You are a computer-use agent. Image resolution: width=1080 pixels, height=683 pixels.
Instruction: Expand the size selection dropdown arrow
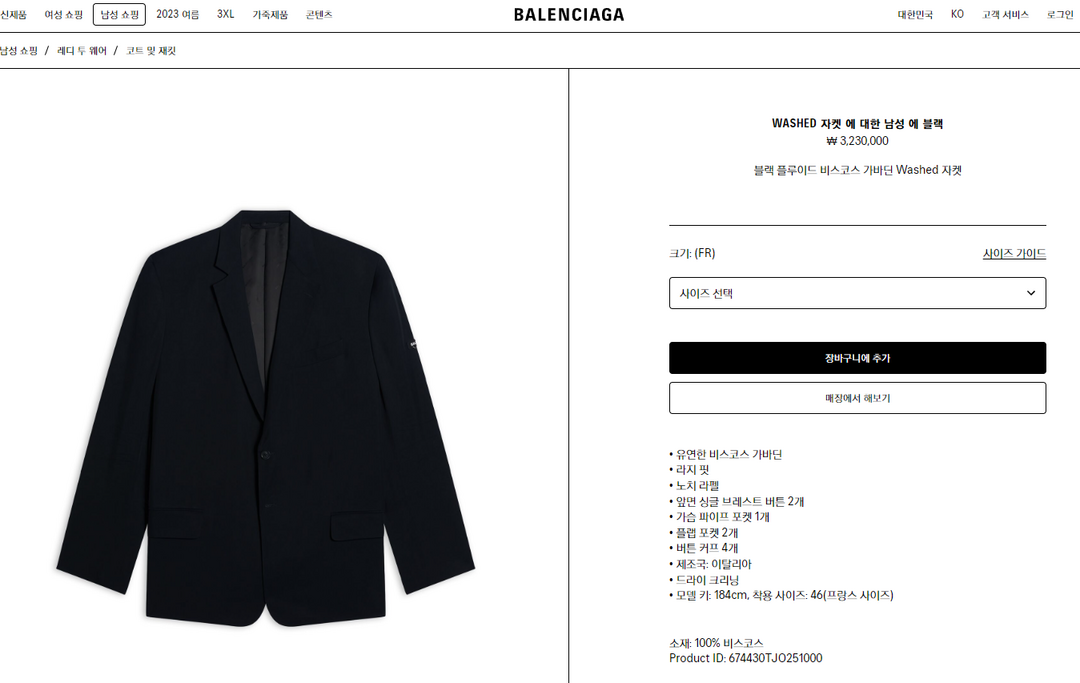pos(1030,293)
